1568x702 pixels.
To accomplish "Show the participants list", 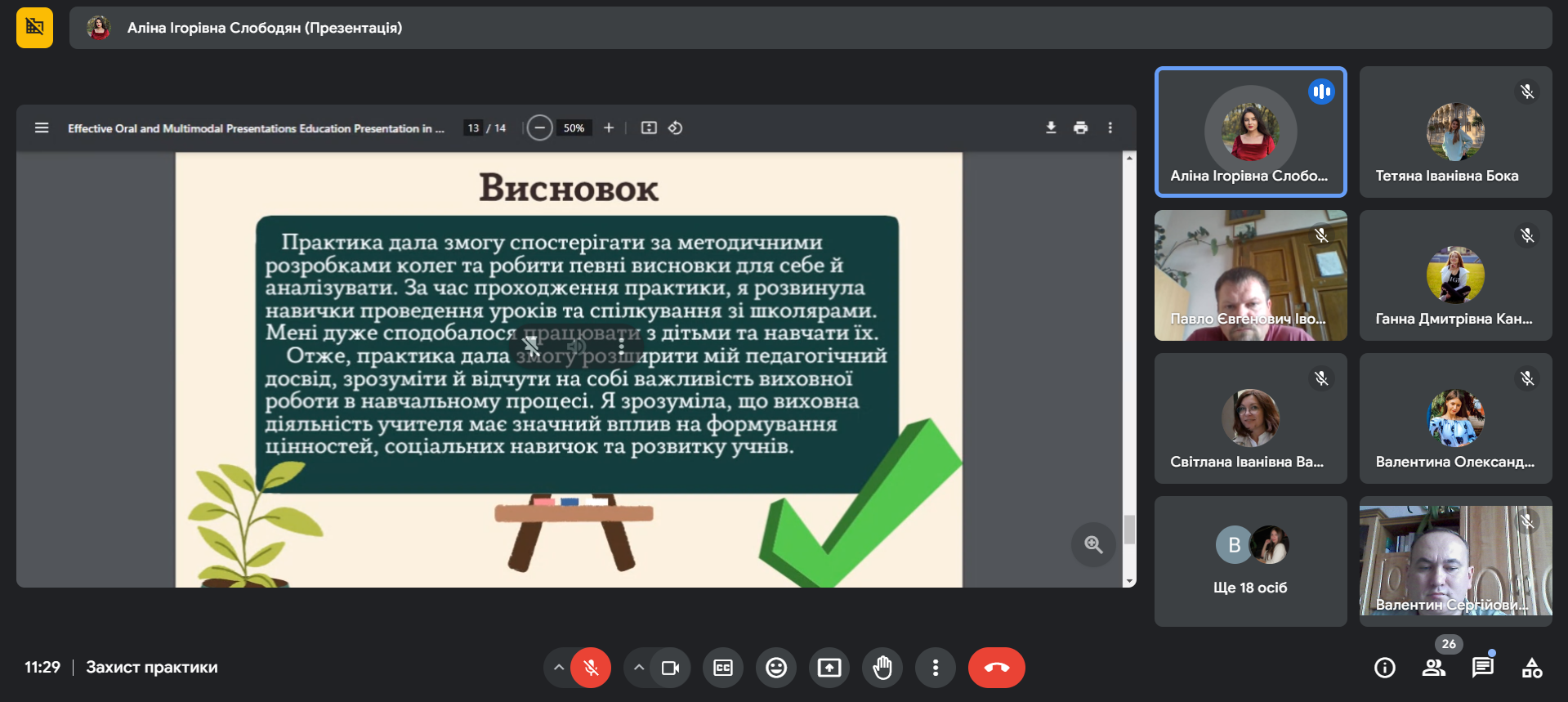I will click(1434, 668).
